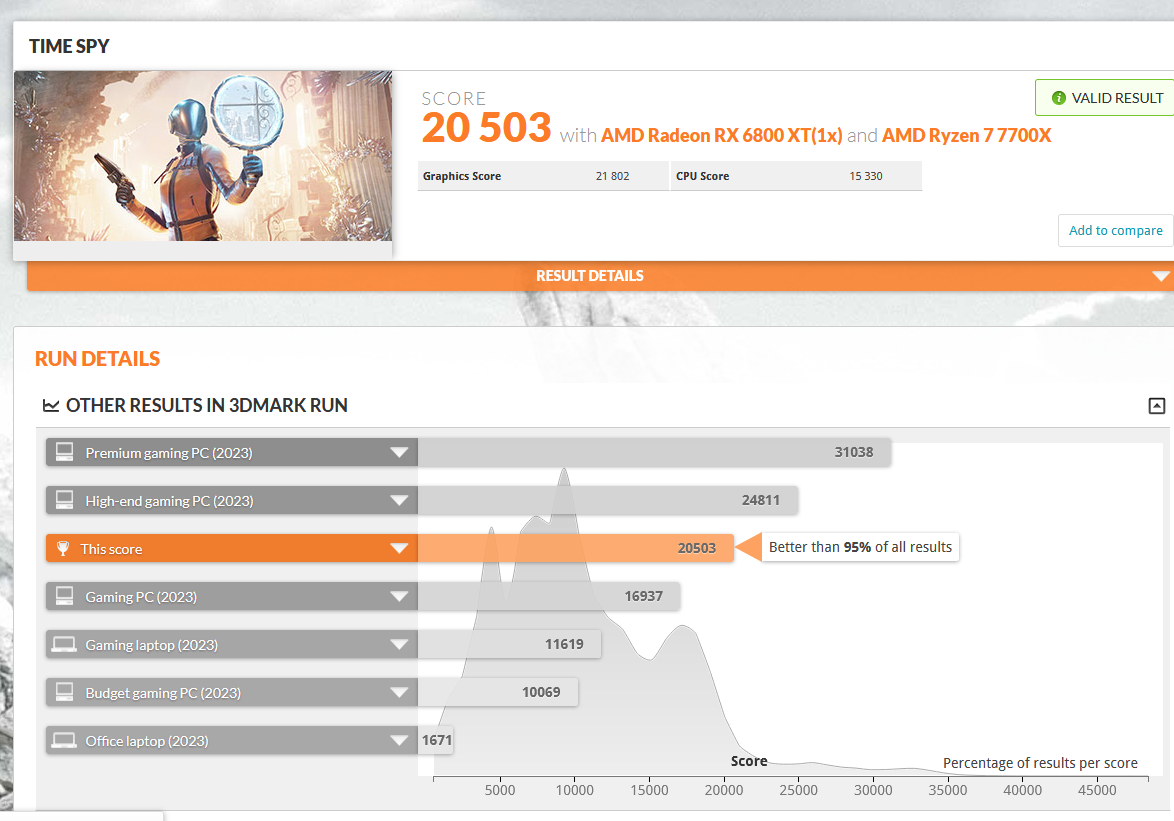Click the Office laptop 1671 score bar
1174x821 pixels.
coord(436,739)
